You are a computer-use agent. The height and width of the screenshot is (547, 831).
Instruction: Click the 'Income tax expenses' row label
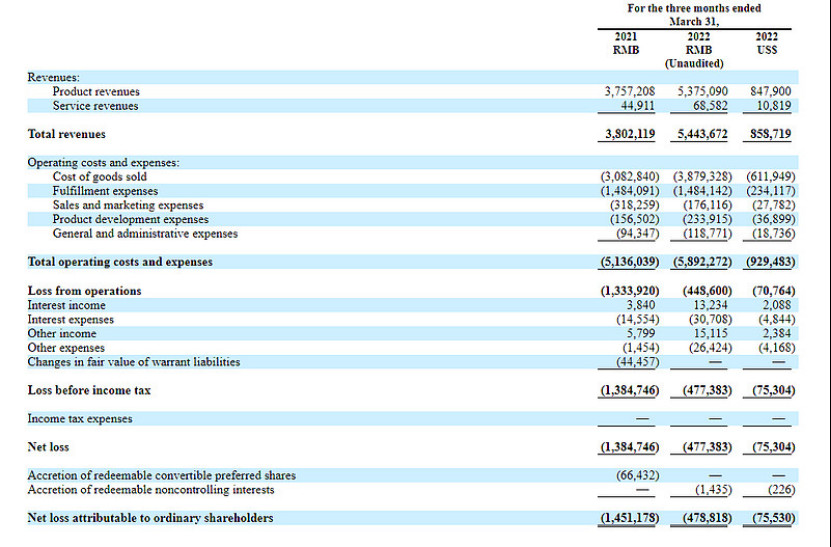[x=79, y=419]
